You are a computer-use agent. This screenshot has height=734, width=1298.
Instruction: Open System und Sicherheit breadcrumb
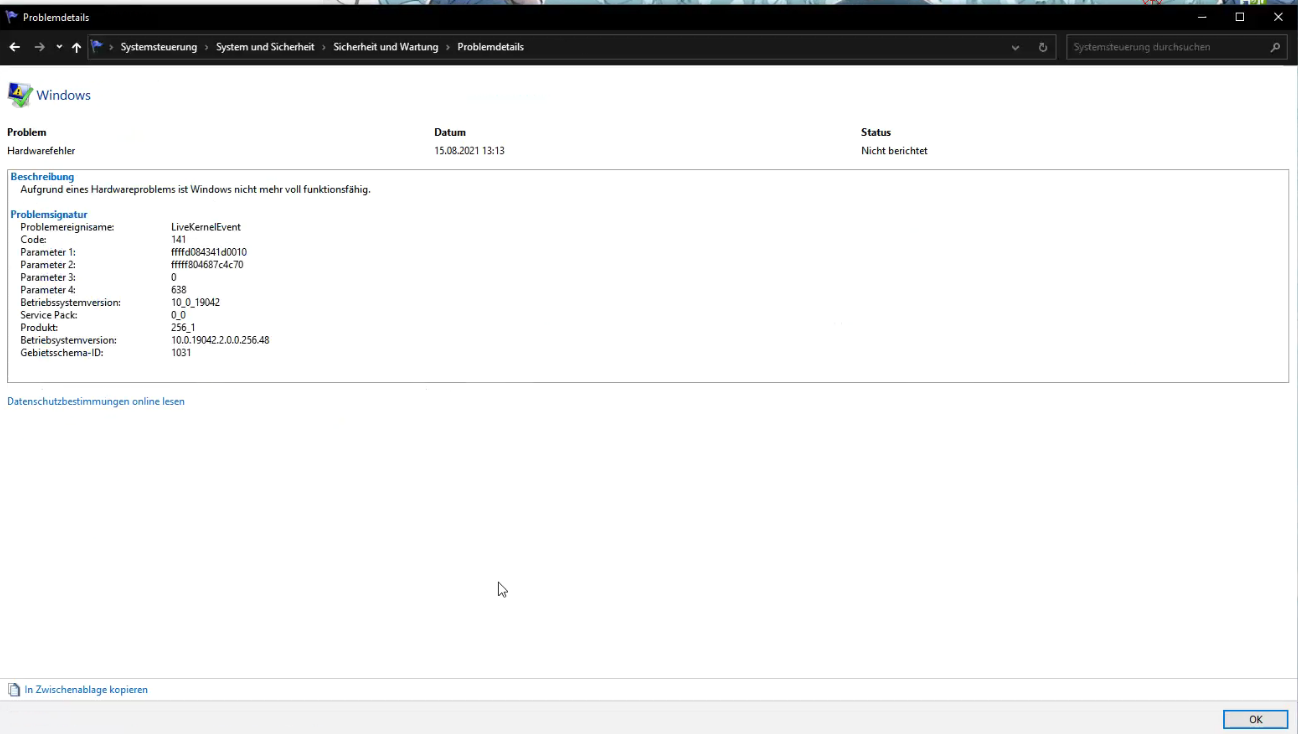pos(265,47)
